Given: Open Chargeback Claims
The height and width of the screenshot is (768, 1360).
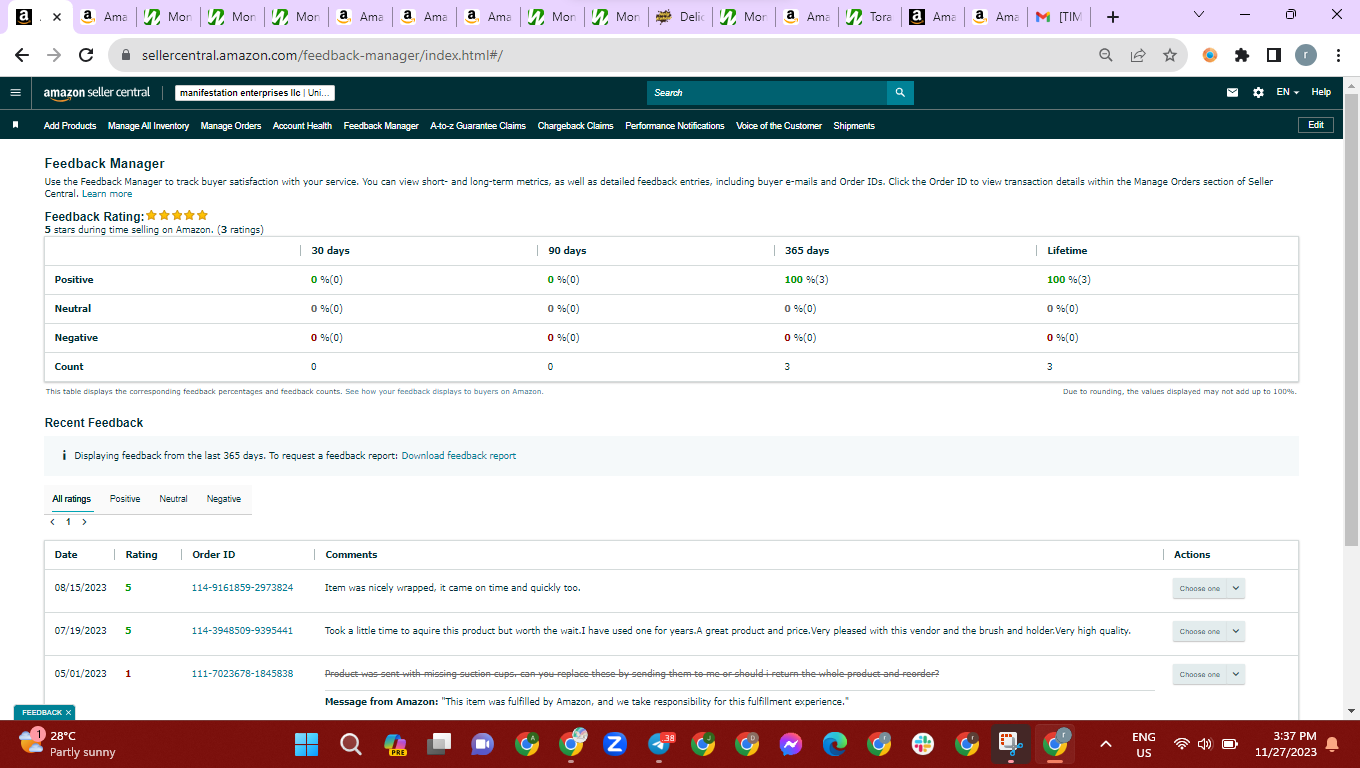Looking at the screenshot, I should (x=576, y=126).
